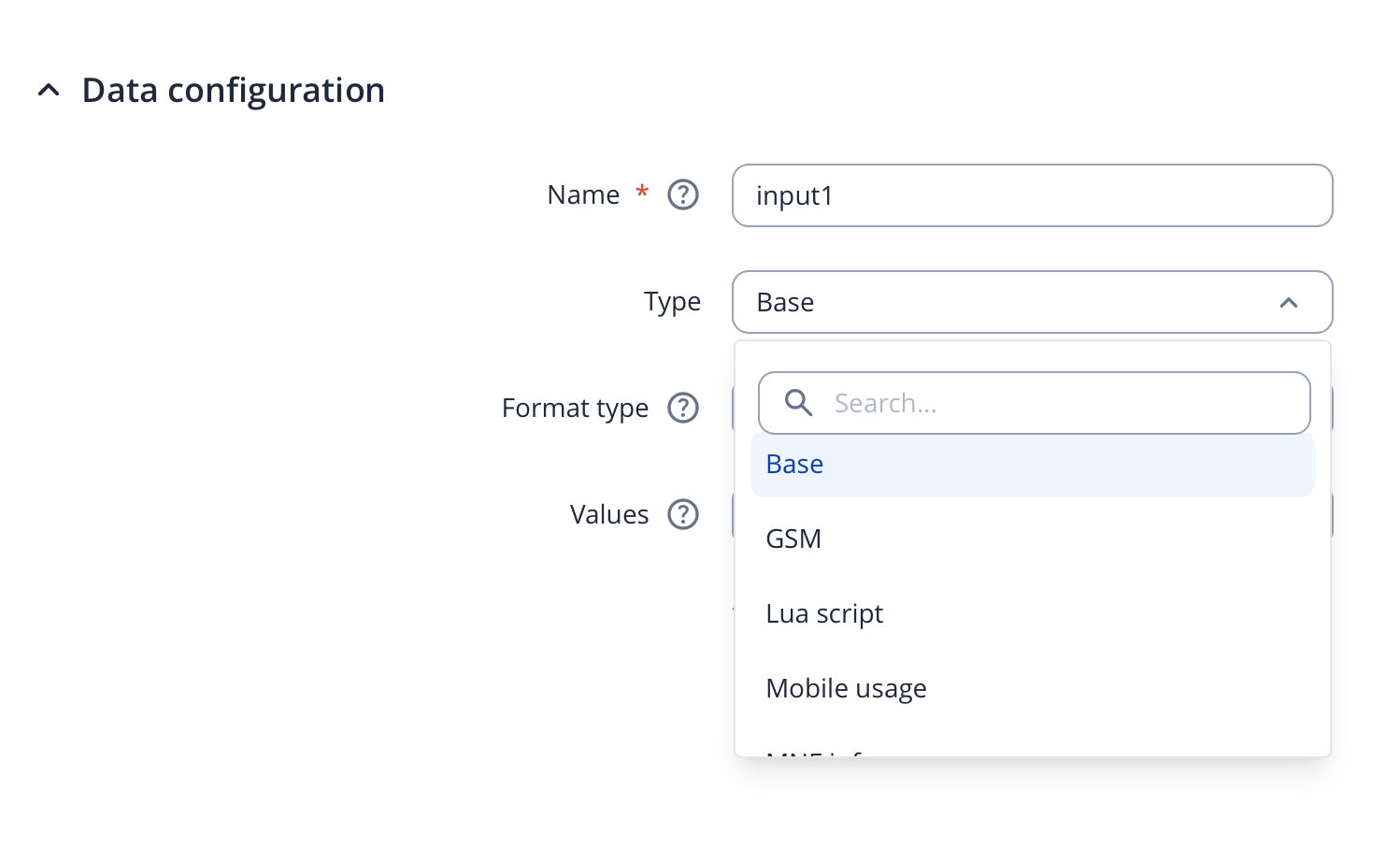Collapse the Data configuration section chevron
This screenshot has width=1400, height=848.
(49, 91)
